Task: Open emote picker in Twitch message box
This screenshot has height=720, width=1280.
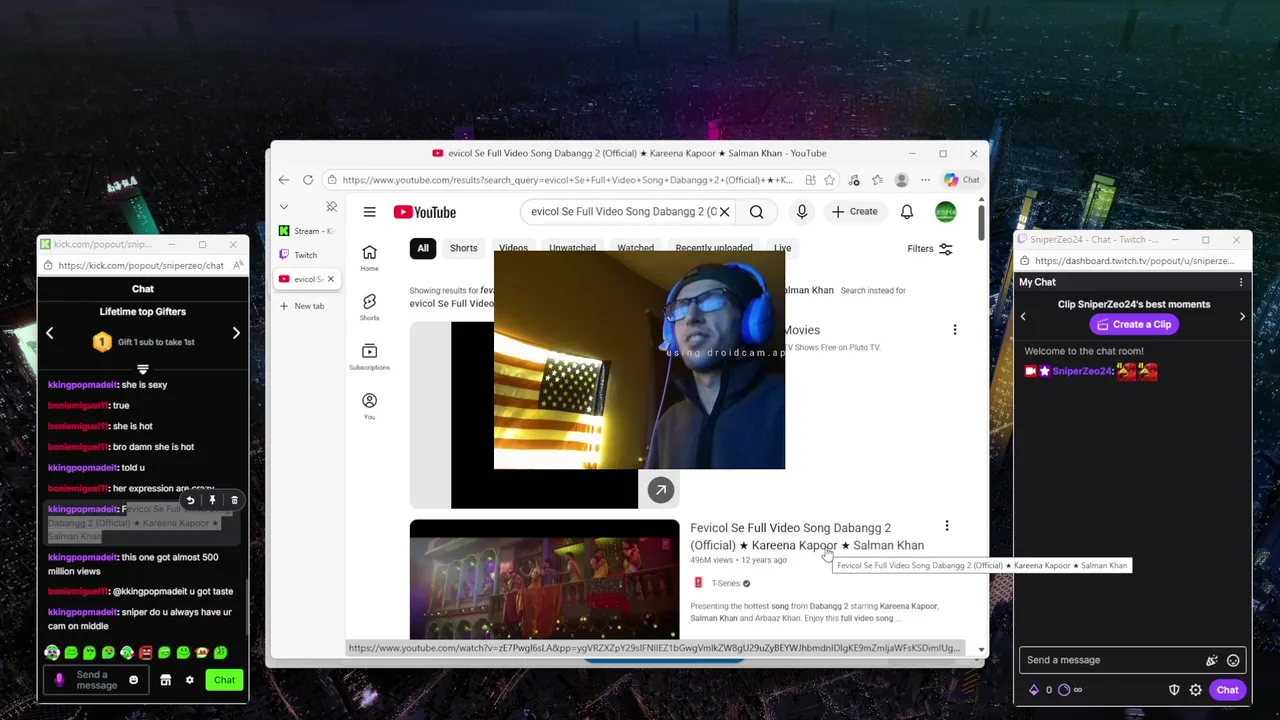Action: pos(1233,660)
